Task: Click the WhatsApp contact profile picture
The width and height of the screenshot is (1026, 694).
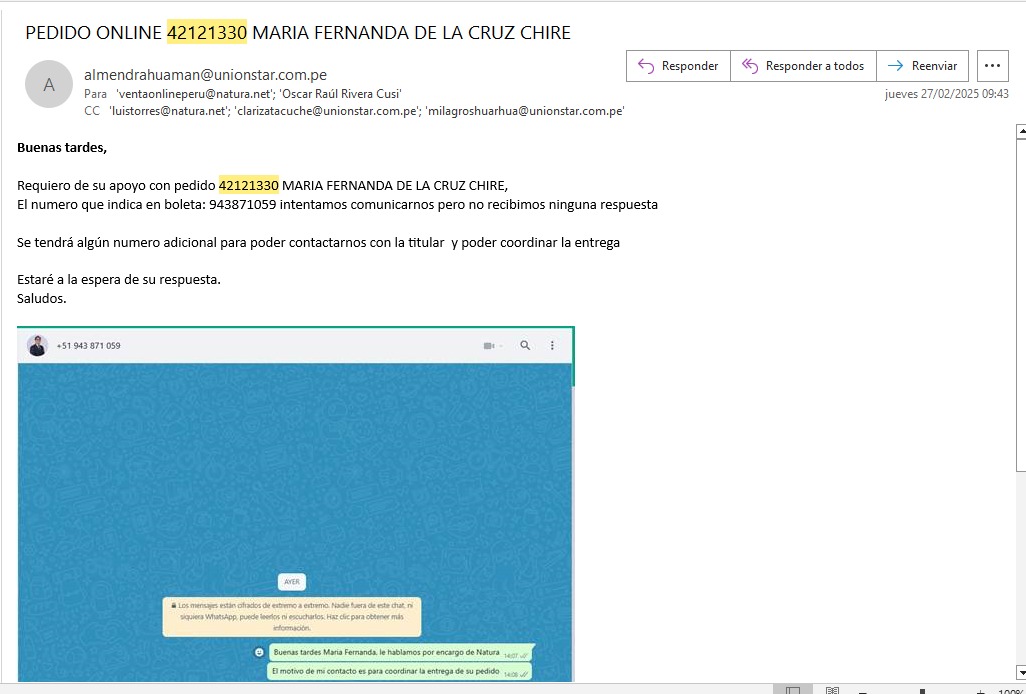Action: [38, 346]
